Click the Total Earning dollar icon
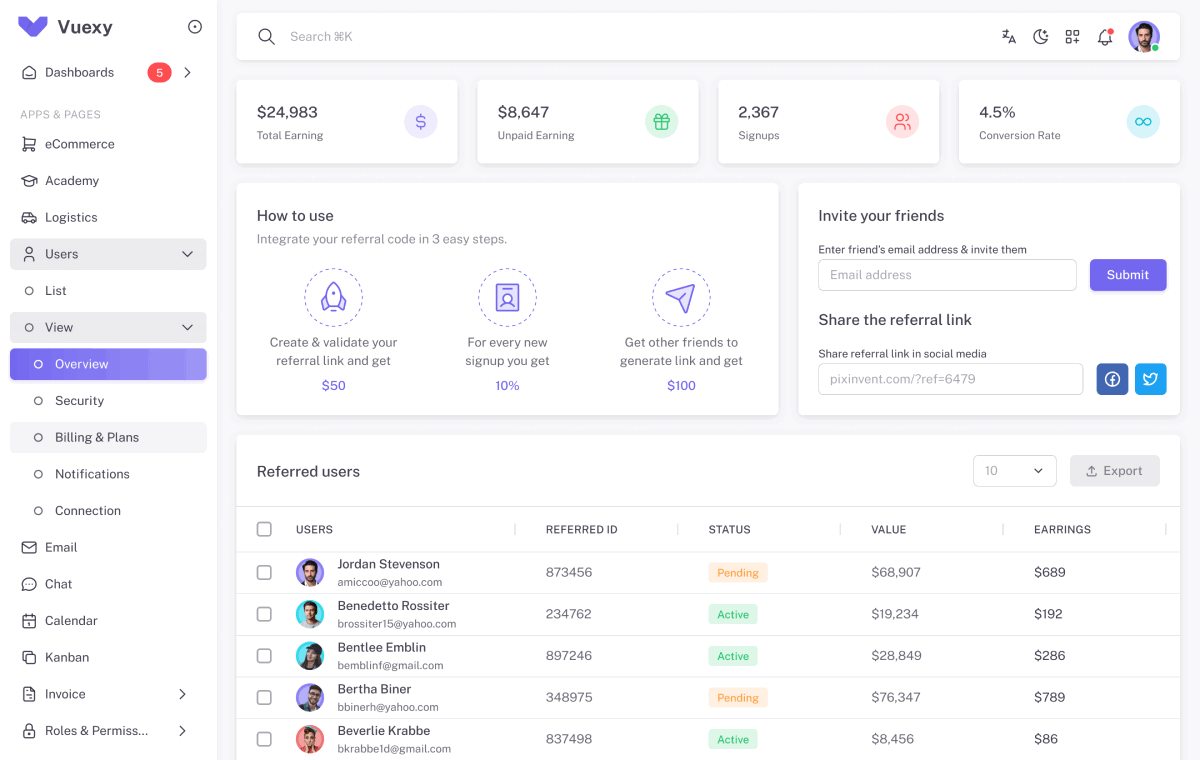1200x760 pixels. (x=420, y=121)
